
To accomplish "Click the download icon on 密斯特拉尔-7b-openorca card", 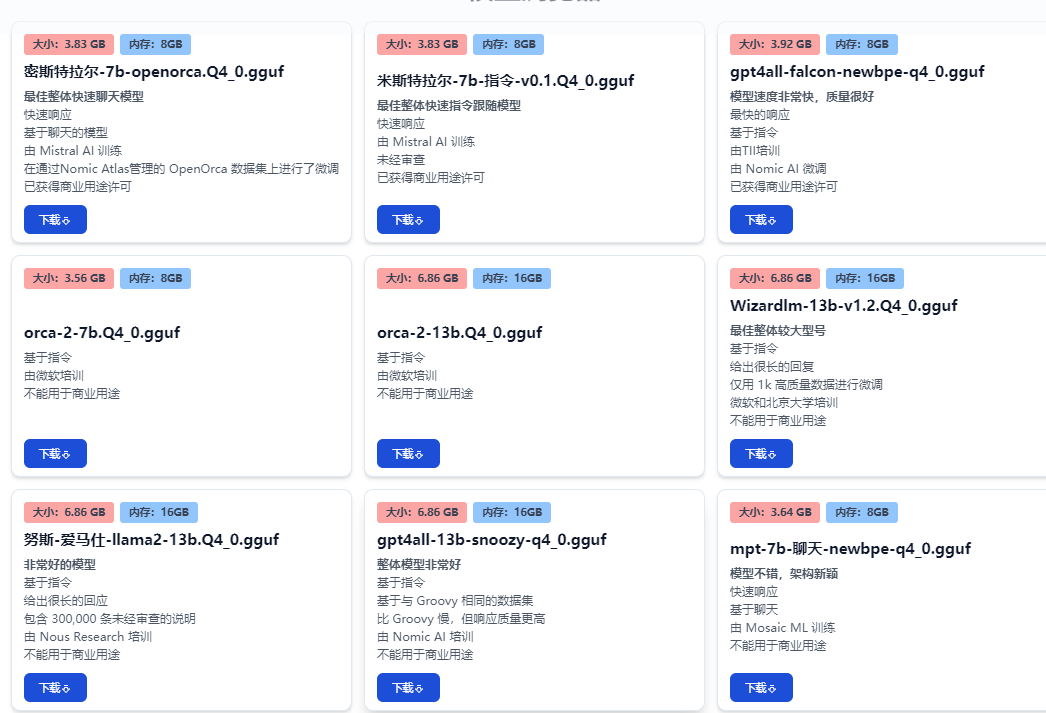I will [67, 219].
